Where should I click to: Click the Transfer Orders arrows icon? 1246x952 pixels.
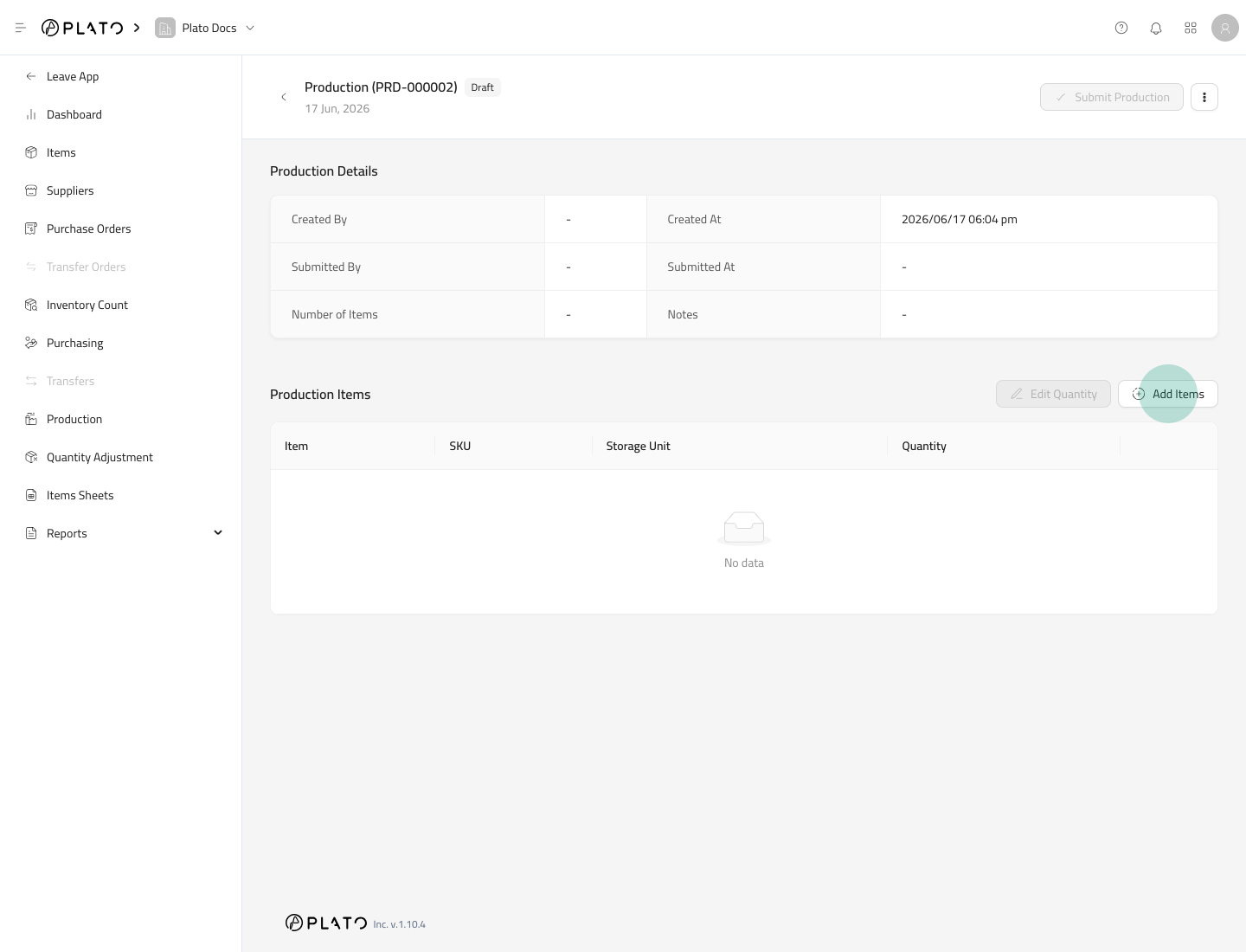pos(31,267)
